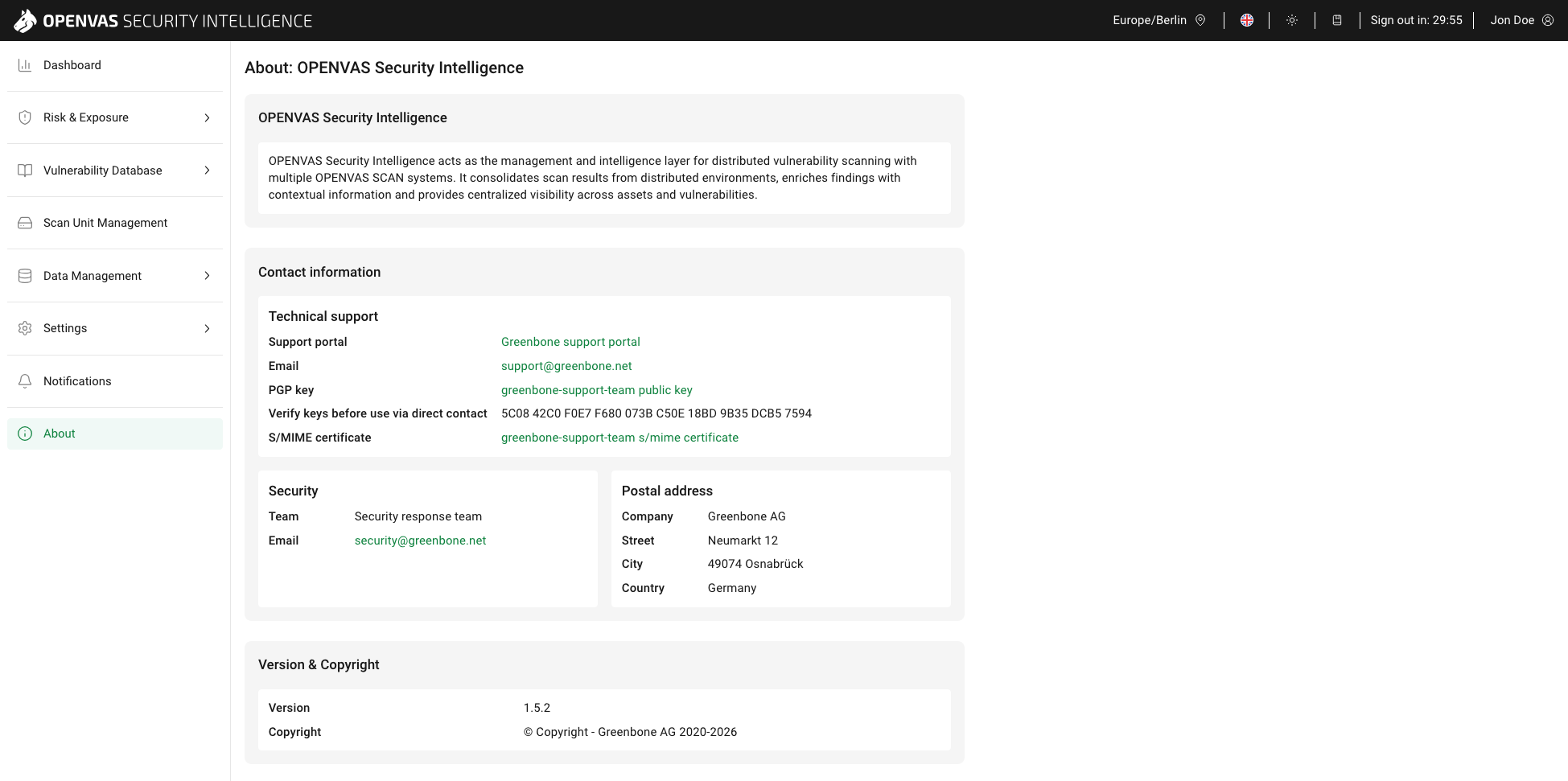Viewport: 1568px width, 781px height.
Task: Expand the Data Management chevron
Action: (x=207, y=276)
